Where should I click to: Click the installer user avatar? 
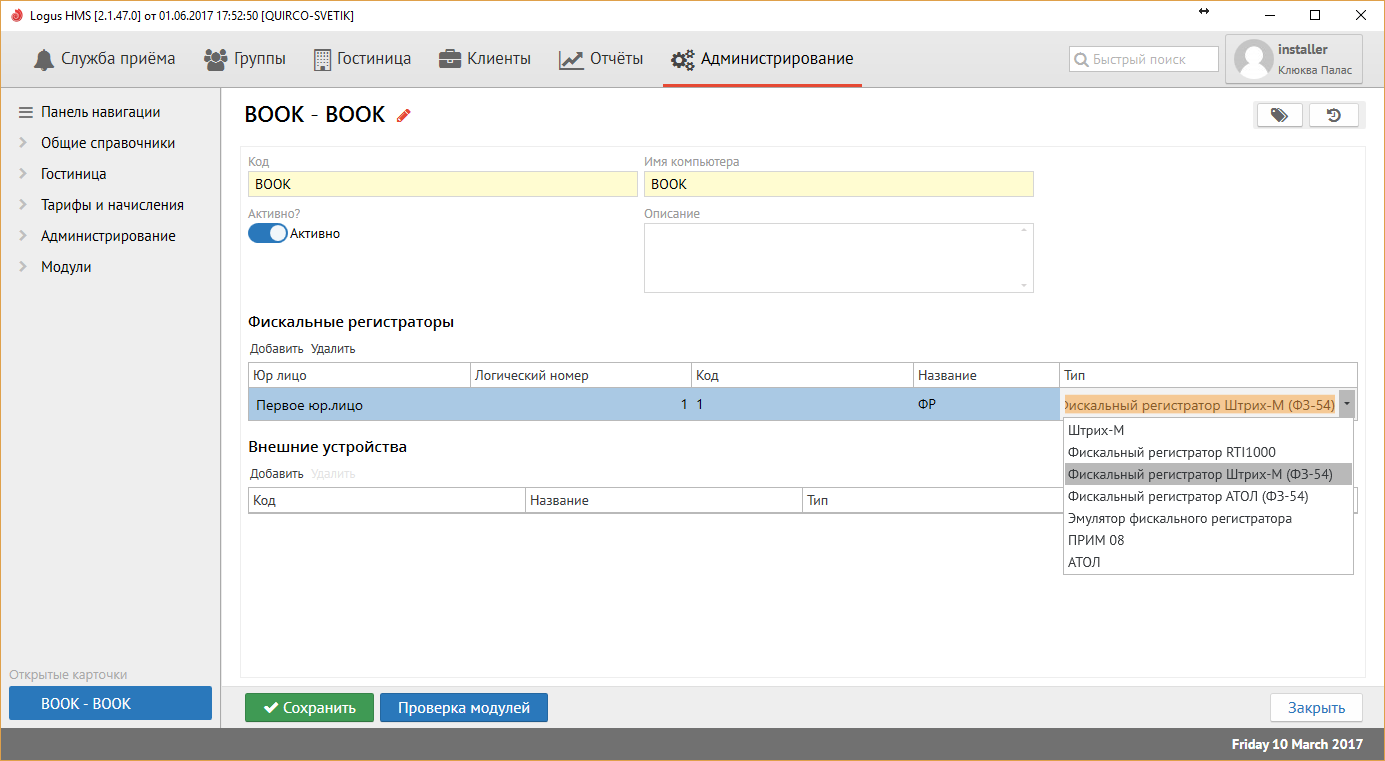(x=1253, y=60)
